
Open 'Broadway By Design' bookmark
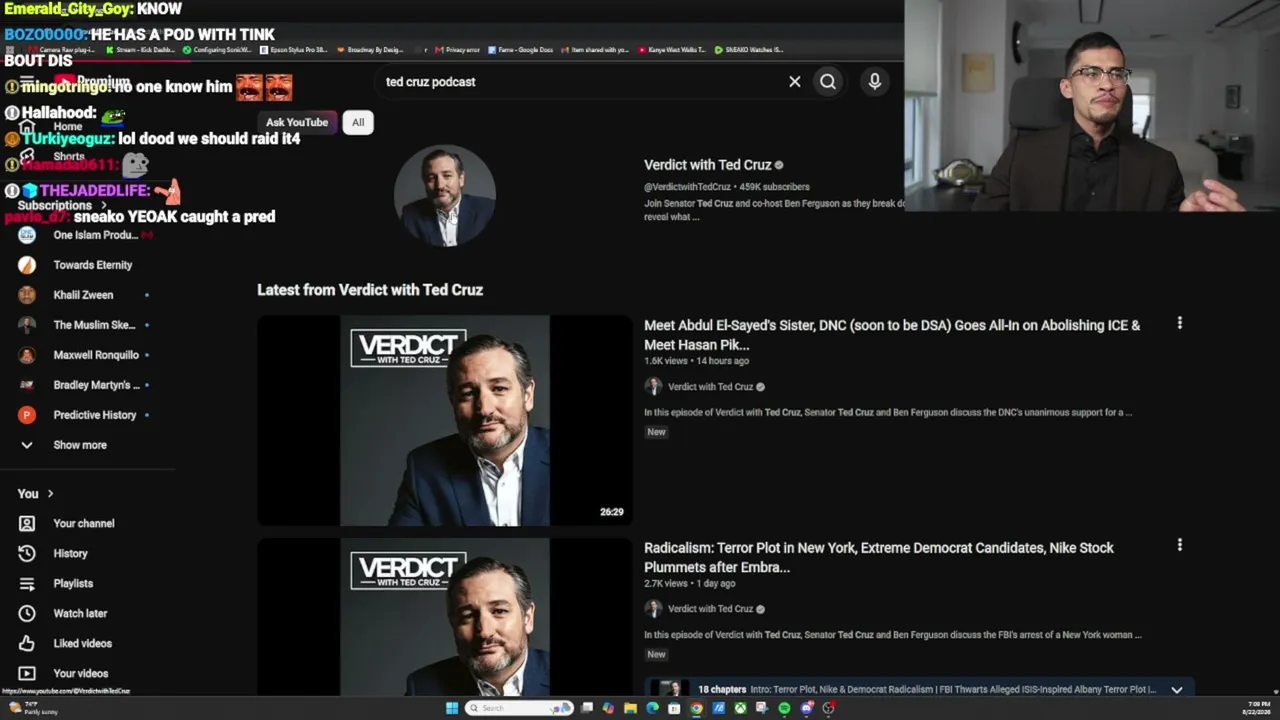[370, 50]
